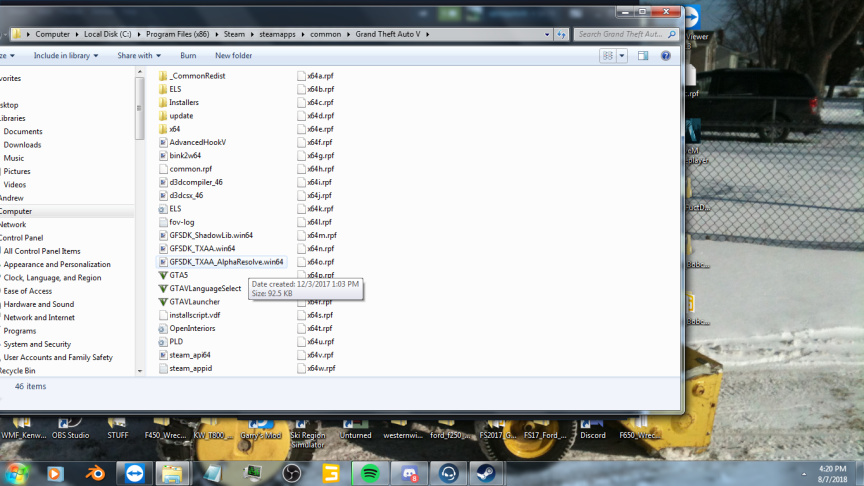The height and width of the screenshot is (486, 864).
Task: Go to the common breadcrumb segment
Action: [x=325, y=34]
